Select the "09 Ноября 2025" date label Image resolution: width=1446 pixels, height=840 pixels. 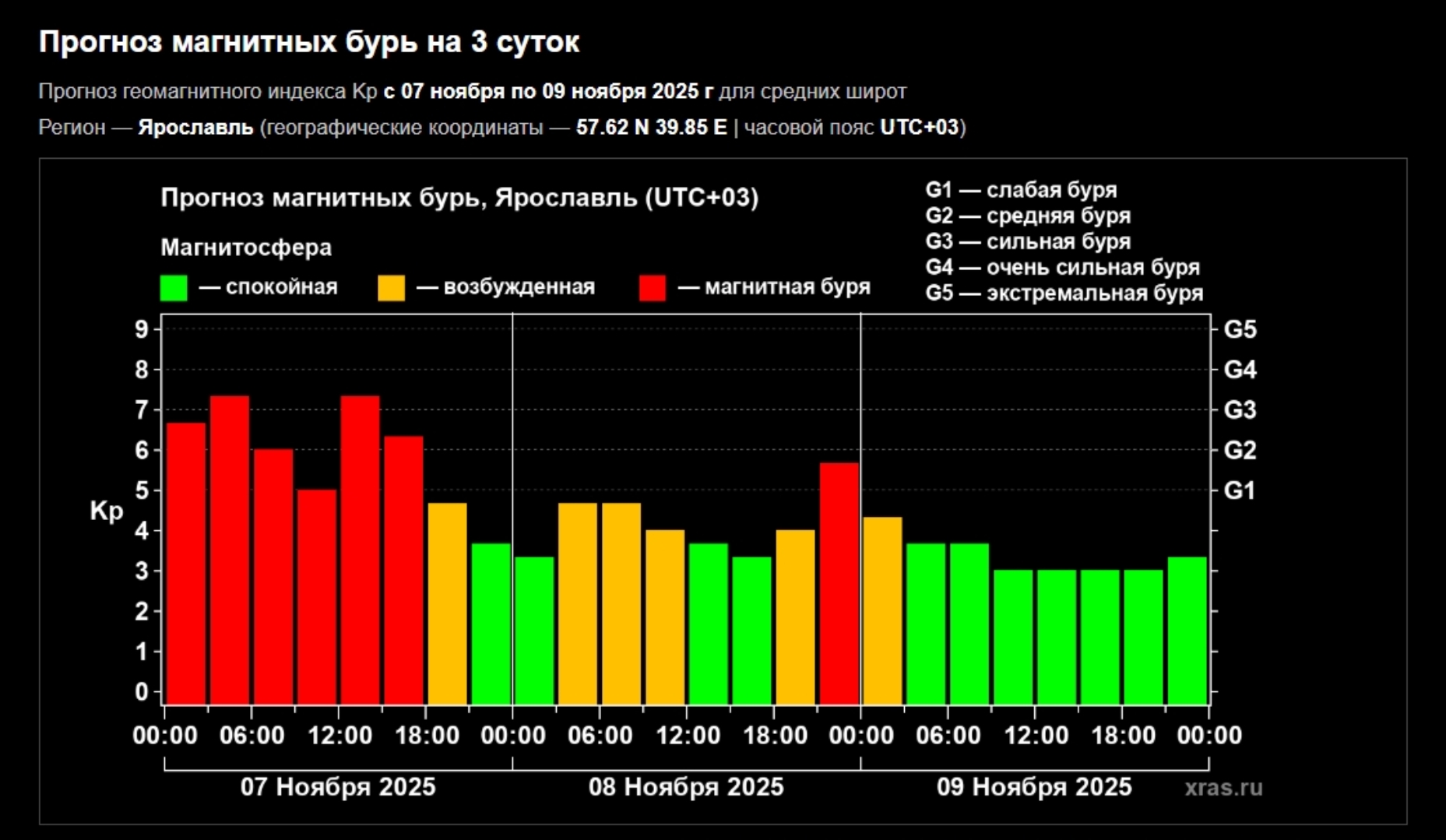coord(1033,786)
